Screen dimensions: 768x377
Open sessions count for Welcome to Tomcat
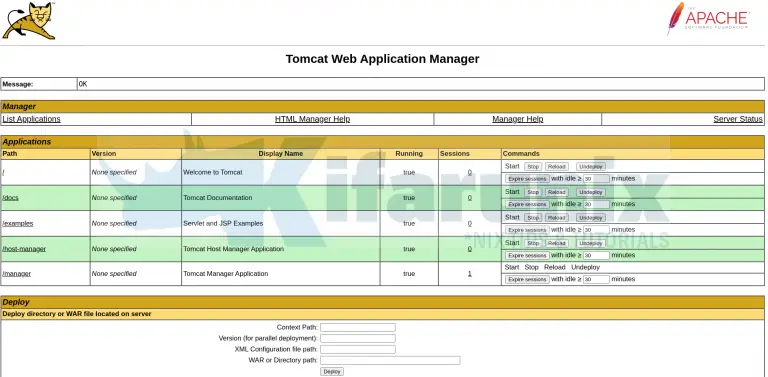point(470,172)
